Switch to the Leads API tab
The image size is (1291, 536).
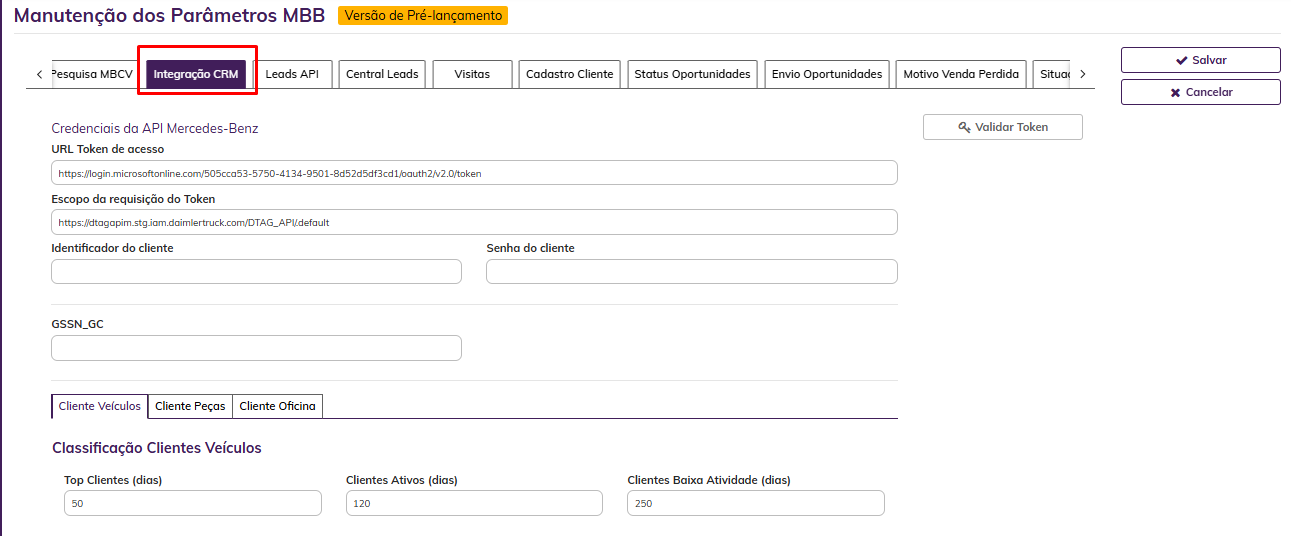pyautogui.click(x=292, y=74)
